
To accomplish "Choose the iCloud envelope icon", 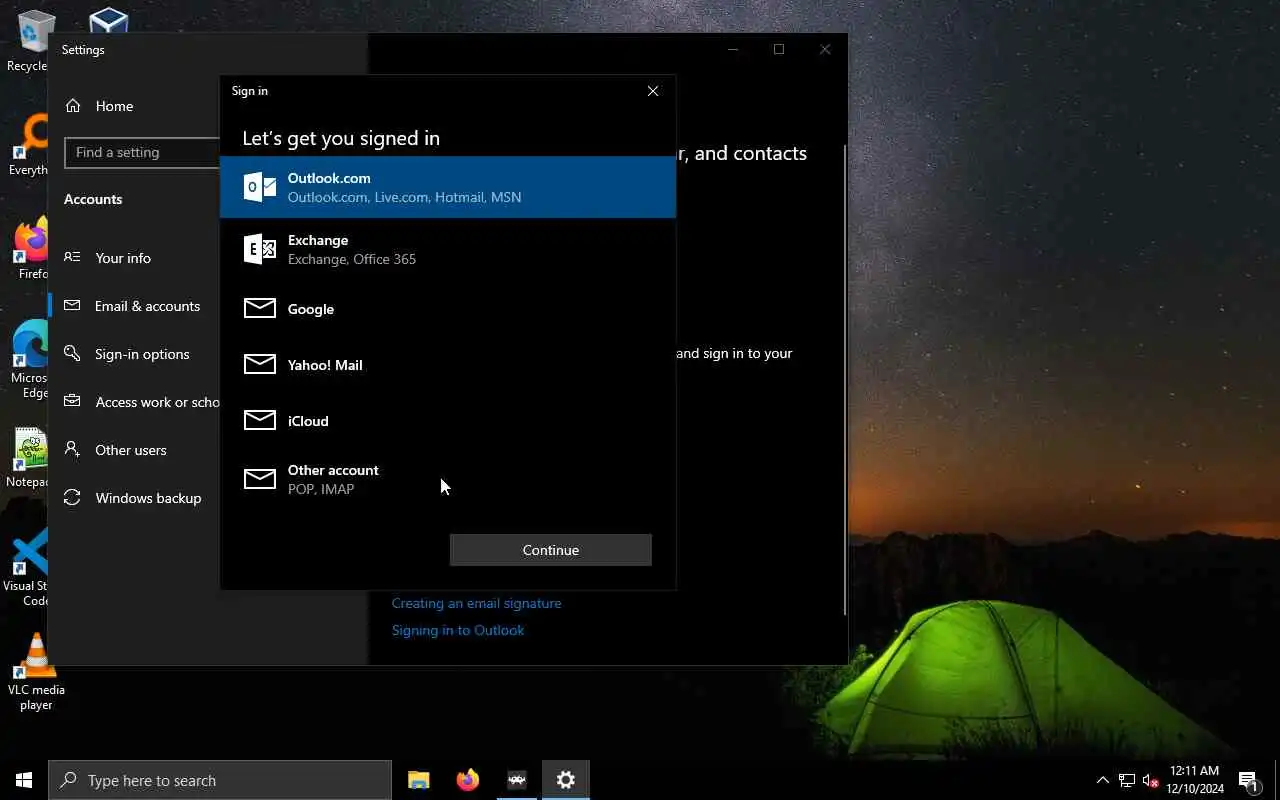I will (x=260, y=420).
